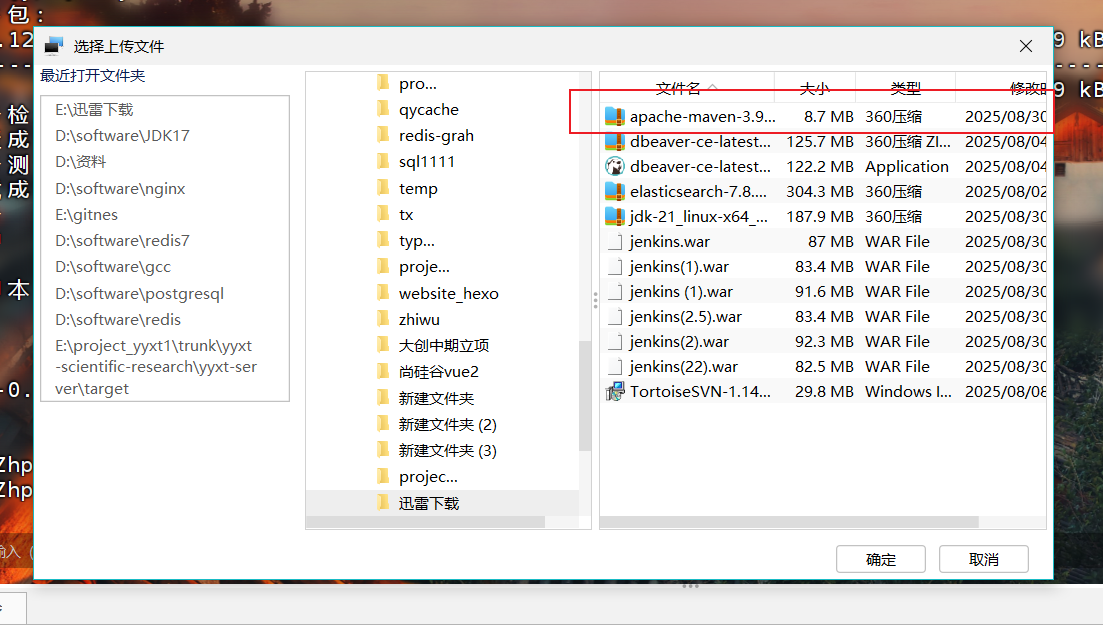Open recent folder D:\software\redis7
This screenshot has height=627, width=1103.
pyautogui.click(x=122, y=241)
